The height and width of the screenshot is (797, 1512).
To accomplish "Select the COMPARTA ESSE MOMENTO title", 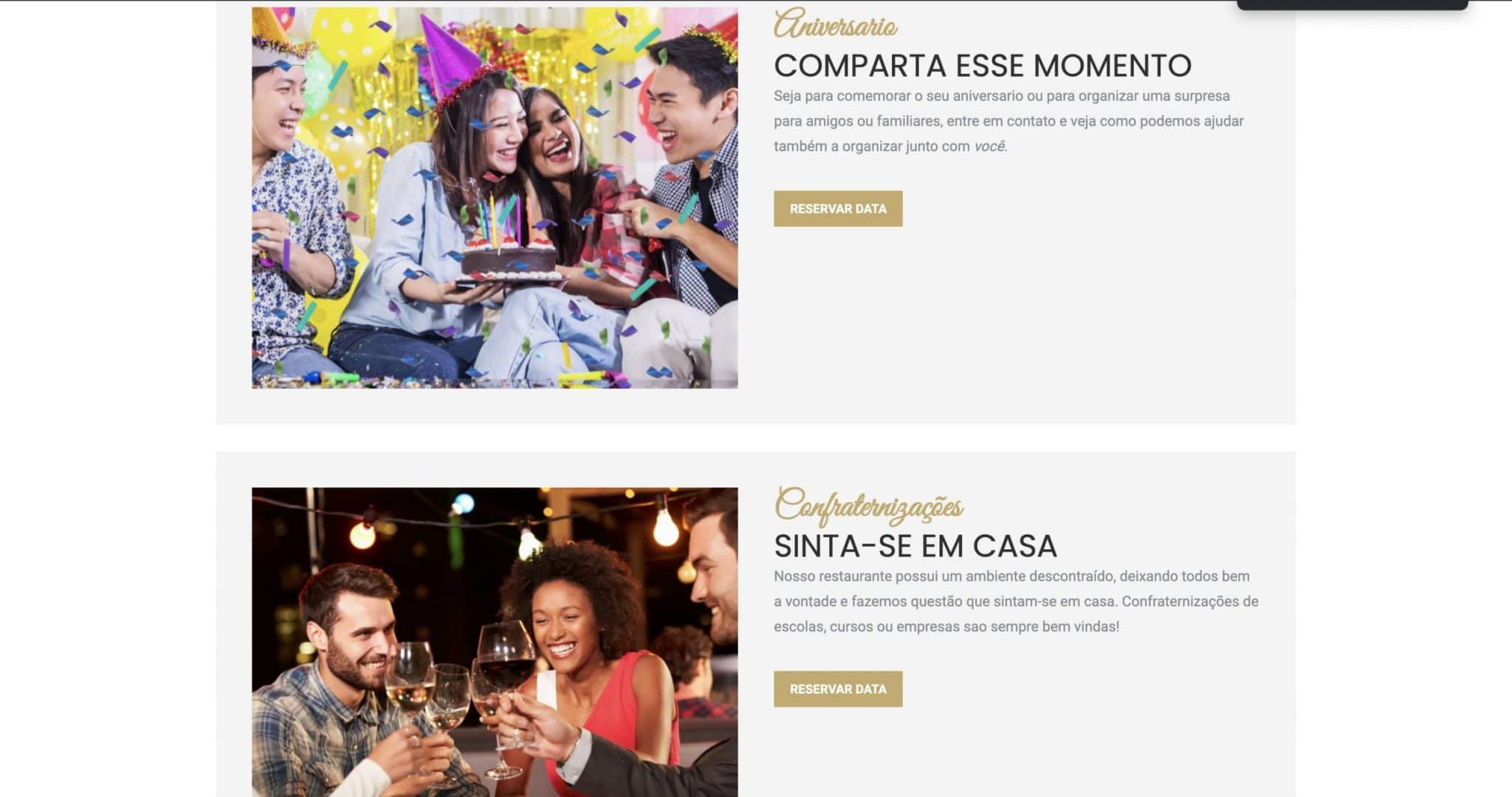I will pyautogui.click(x=982, y=66).
